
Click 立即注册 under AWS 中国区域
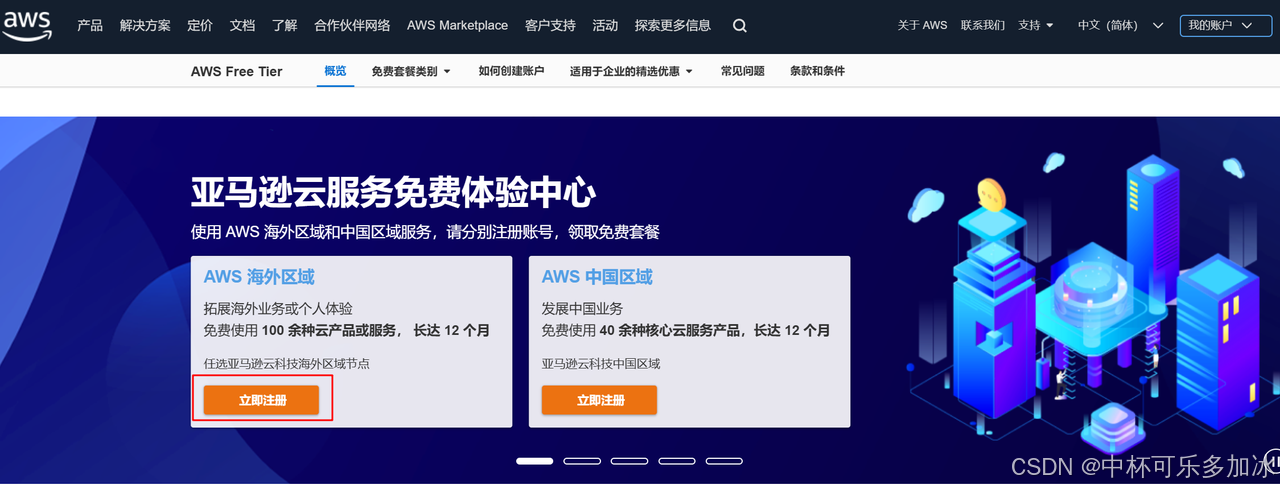click(x=600, y=400)
